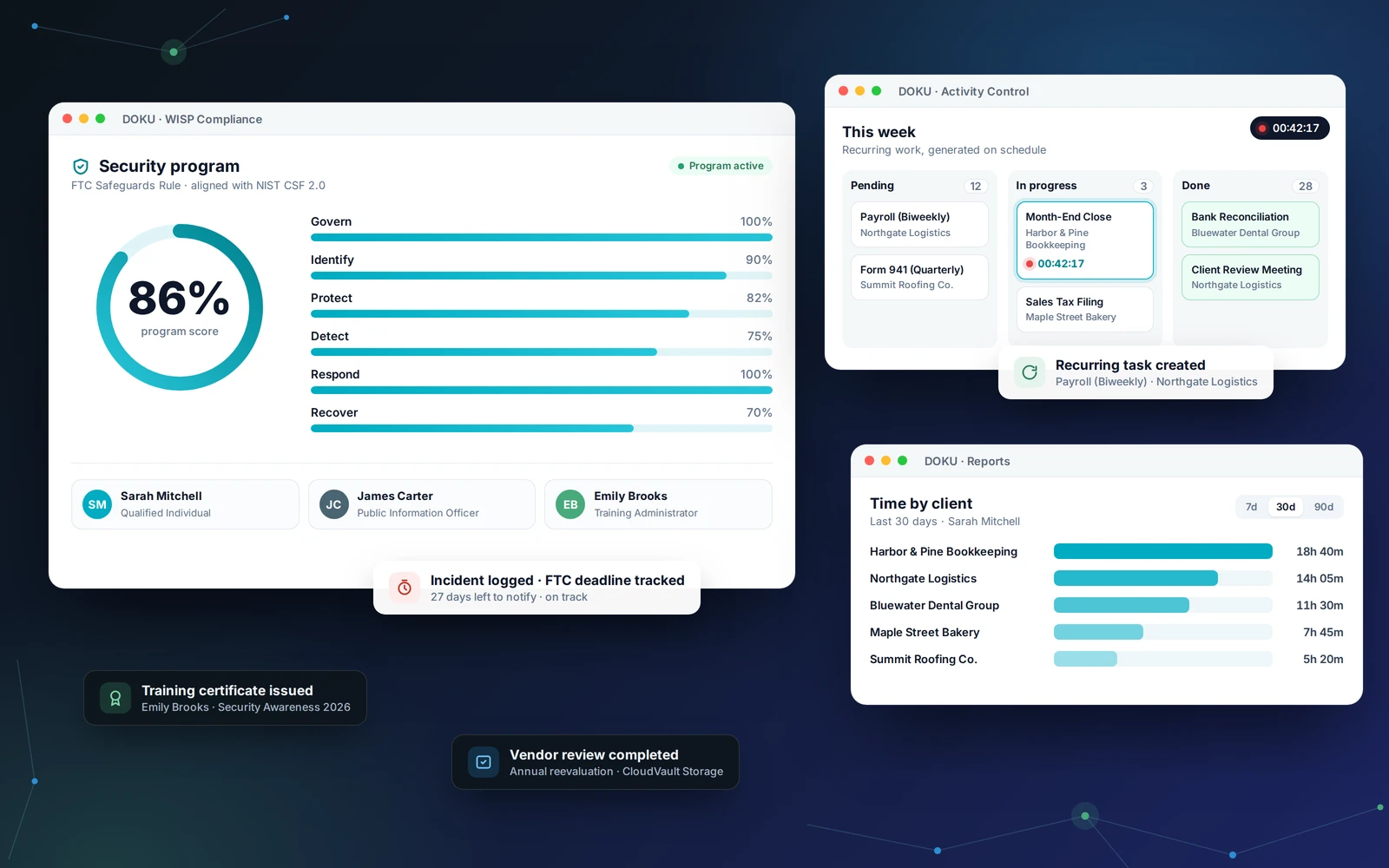
Task: Open the Bank Reconciliation done card
Action: [1250, 225]
